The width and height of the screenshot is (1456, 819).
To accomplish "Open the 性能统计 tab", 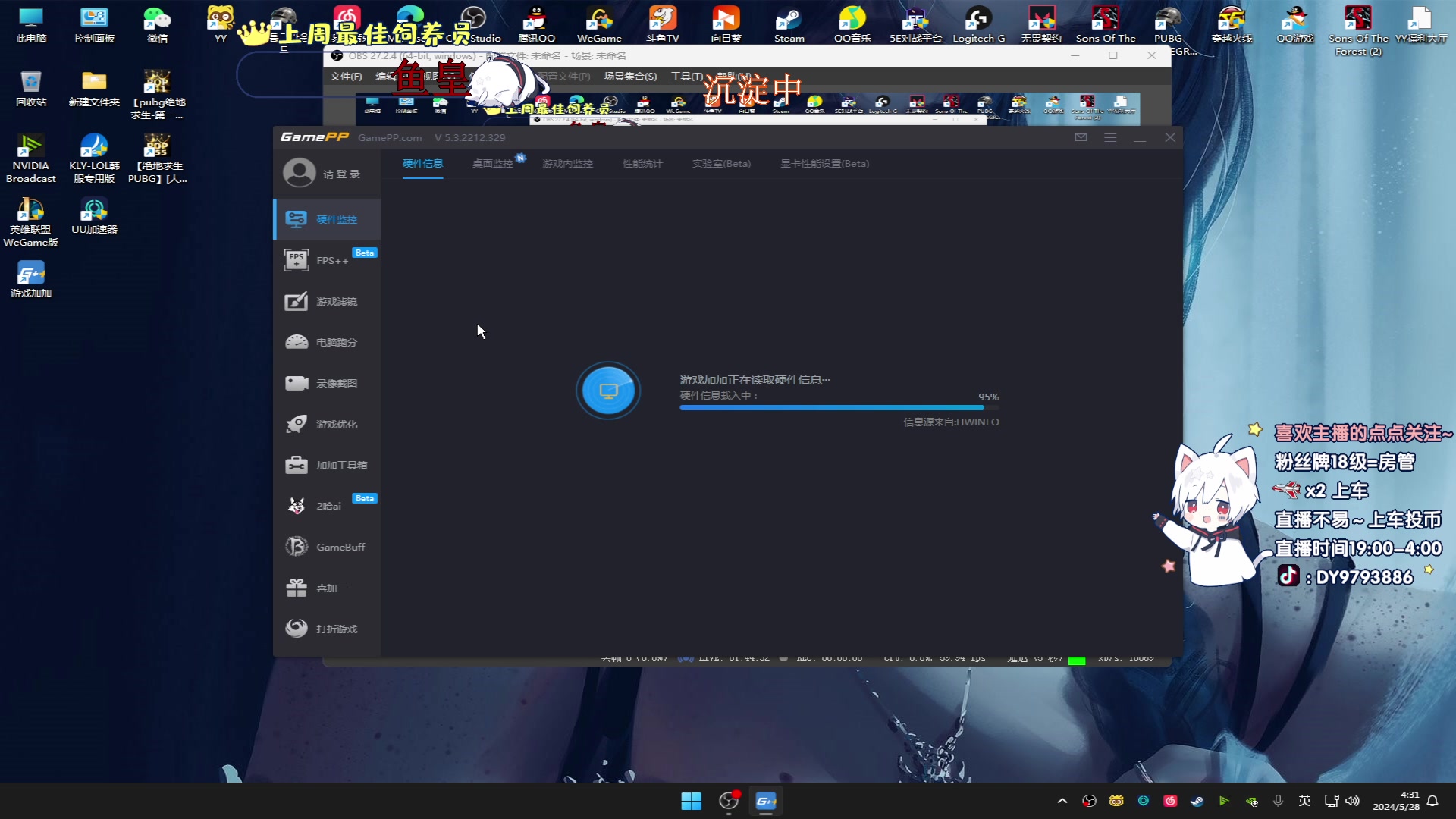I will pyautogui.click(x=642, y=164).
